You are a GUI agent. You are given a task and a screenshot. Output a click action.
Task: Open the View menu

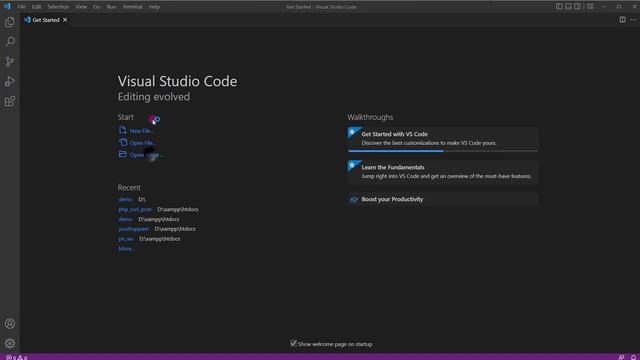tap(81, 7)
